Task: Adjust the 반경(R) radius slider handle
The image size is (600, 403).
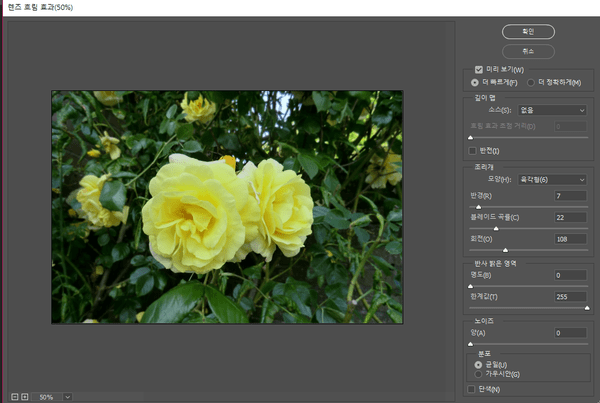Action: [478, 207]
